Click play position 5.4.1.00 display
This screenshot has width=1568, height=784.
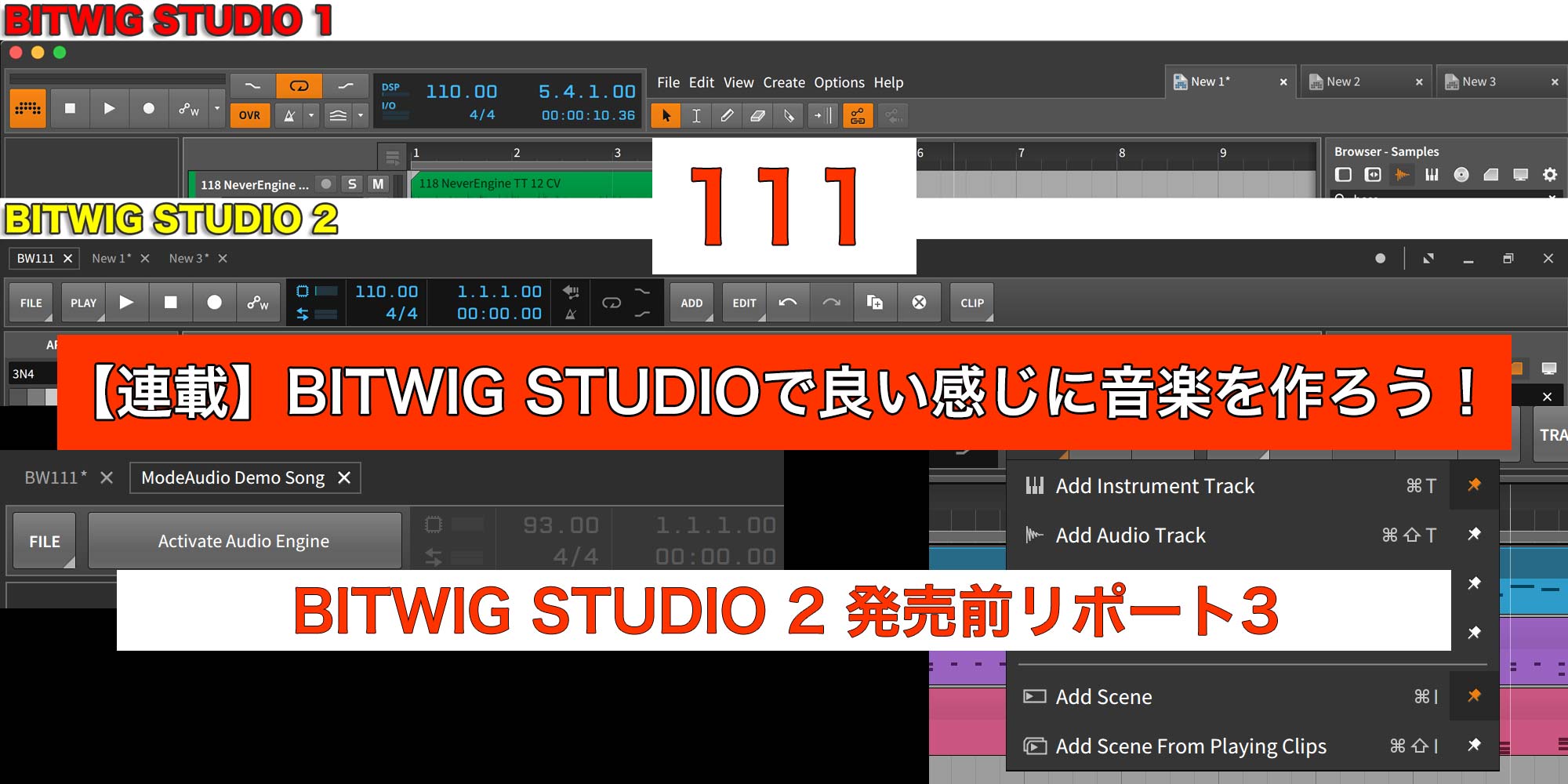(x=586, y=92)
